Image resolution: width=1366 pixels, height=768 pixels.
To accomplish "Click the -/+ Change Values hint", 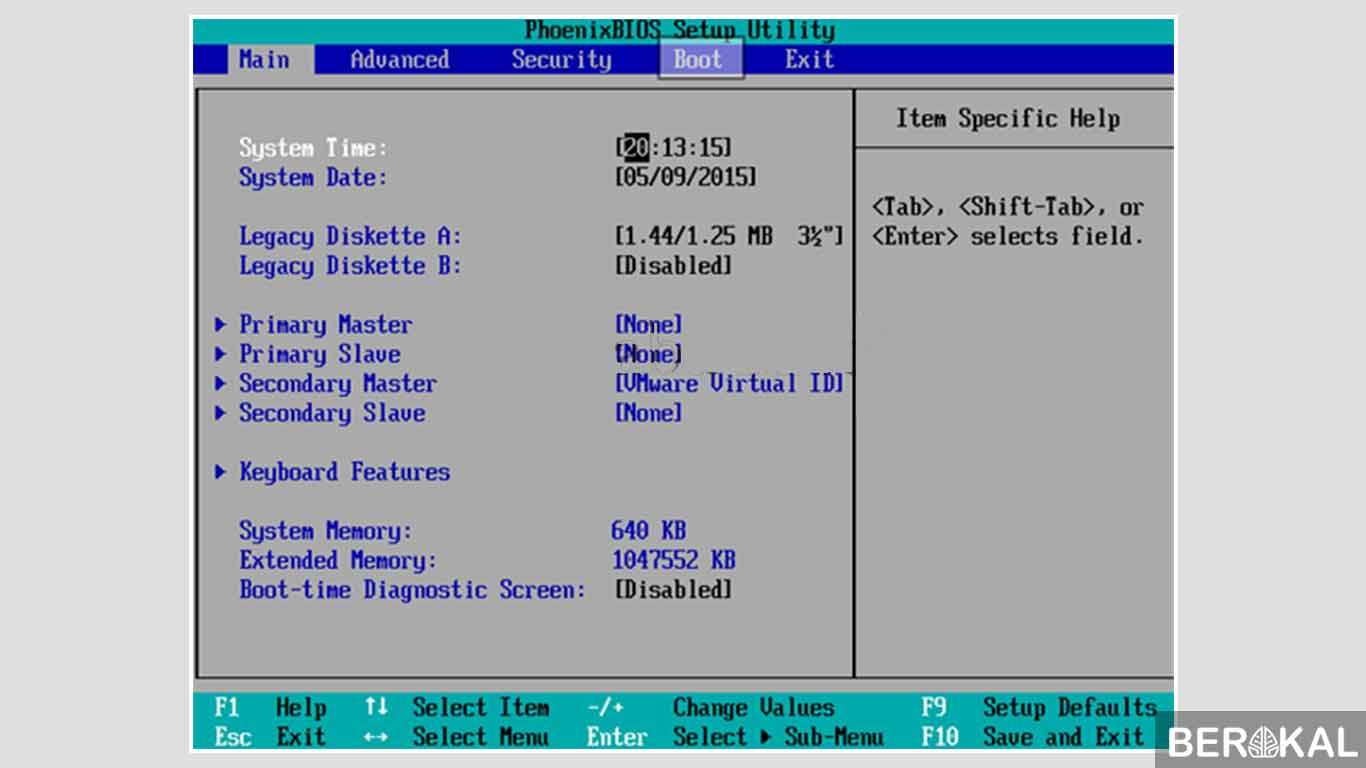I will coord(711,708).
